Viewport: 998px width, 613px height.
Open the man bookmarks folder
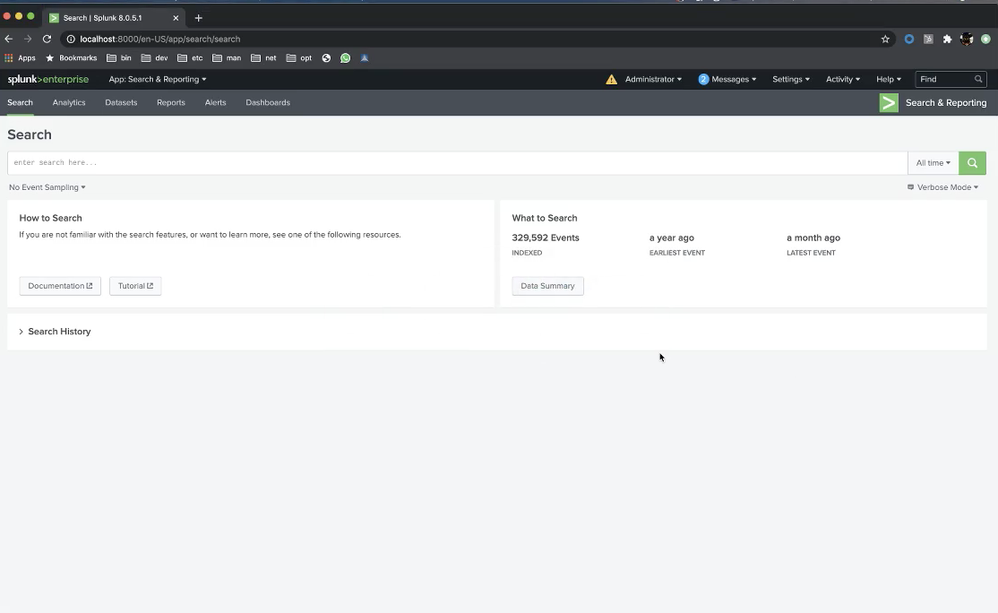227,58
